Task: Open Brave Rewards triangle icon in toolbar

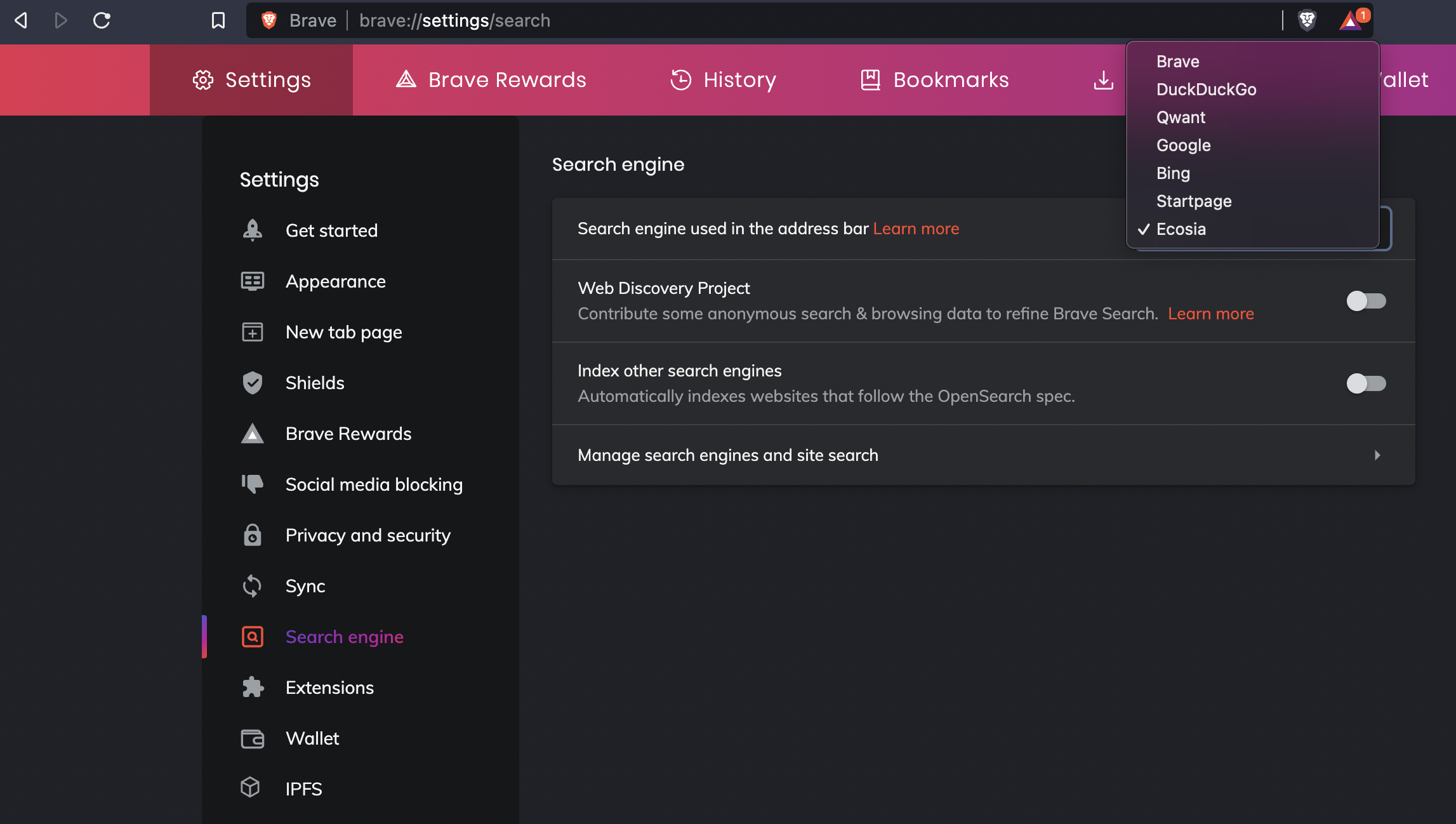Action: coord(1350,22)
